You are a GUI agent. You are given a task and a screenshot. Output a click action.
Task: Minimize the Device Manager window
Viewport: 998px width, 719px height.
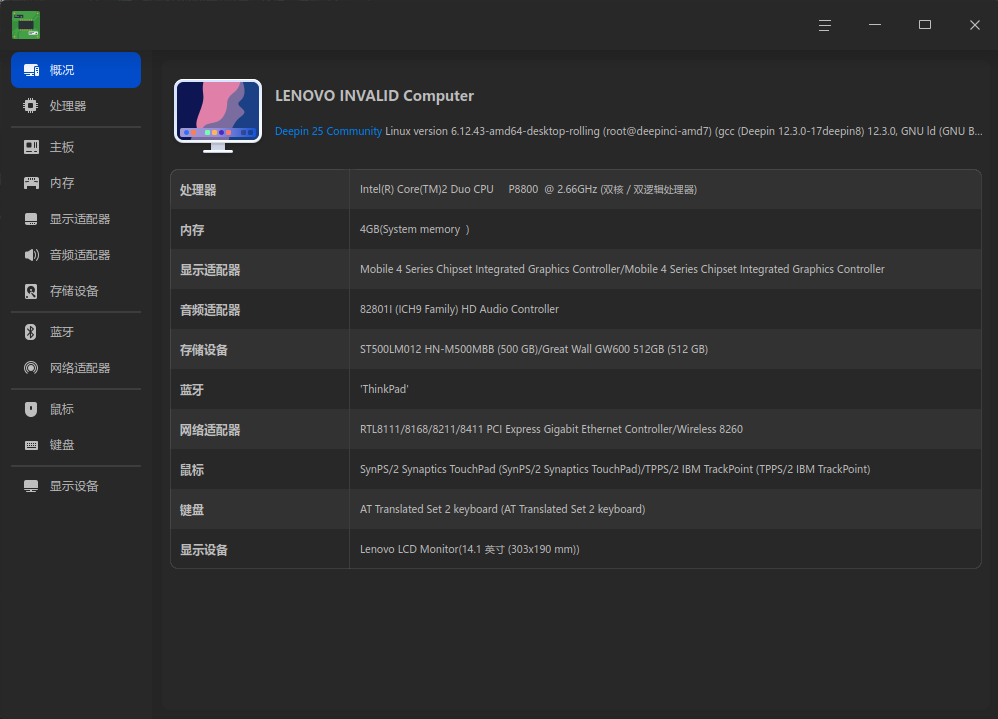tap(875, 25)
